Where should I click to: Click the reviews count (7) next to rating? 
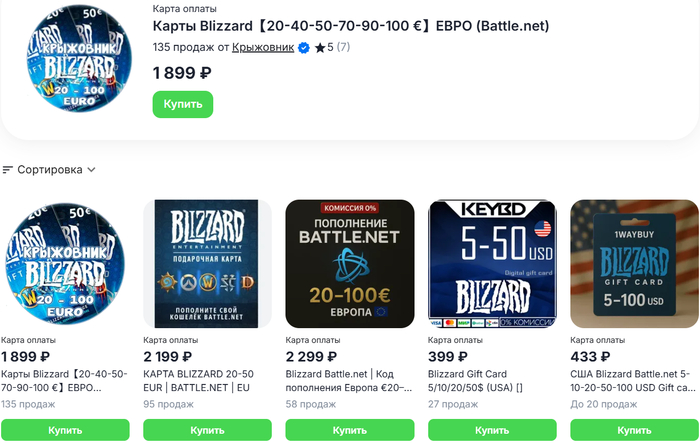(342, 47)
